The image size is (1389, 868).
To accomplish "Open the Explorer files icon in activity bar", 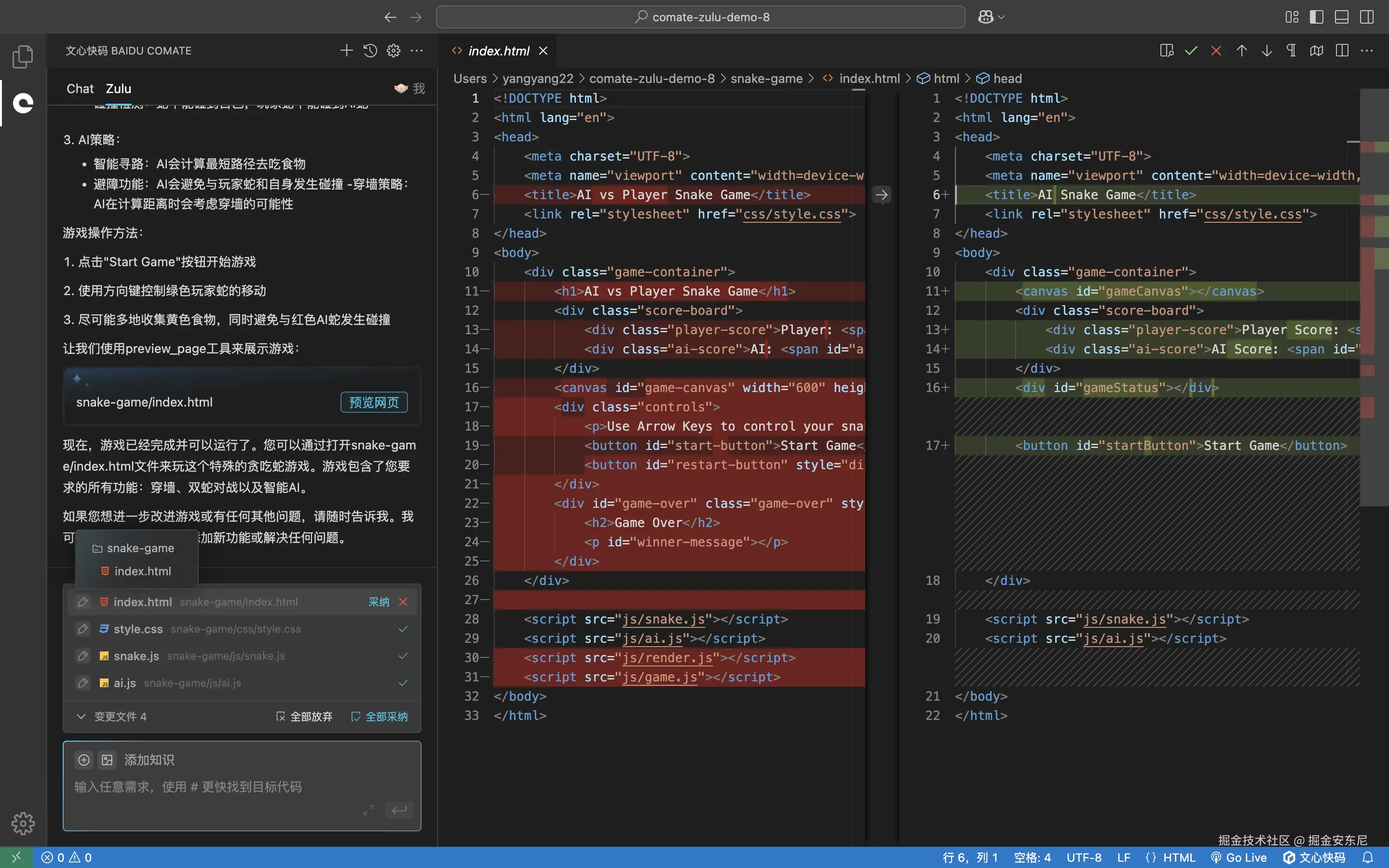I will 23,56.
